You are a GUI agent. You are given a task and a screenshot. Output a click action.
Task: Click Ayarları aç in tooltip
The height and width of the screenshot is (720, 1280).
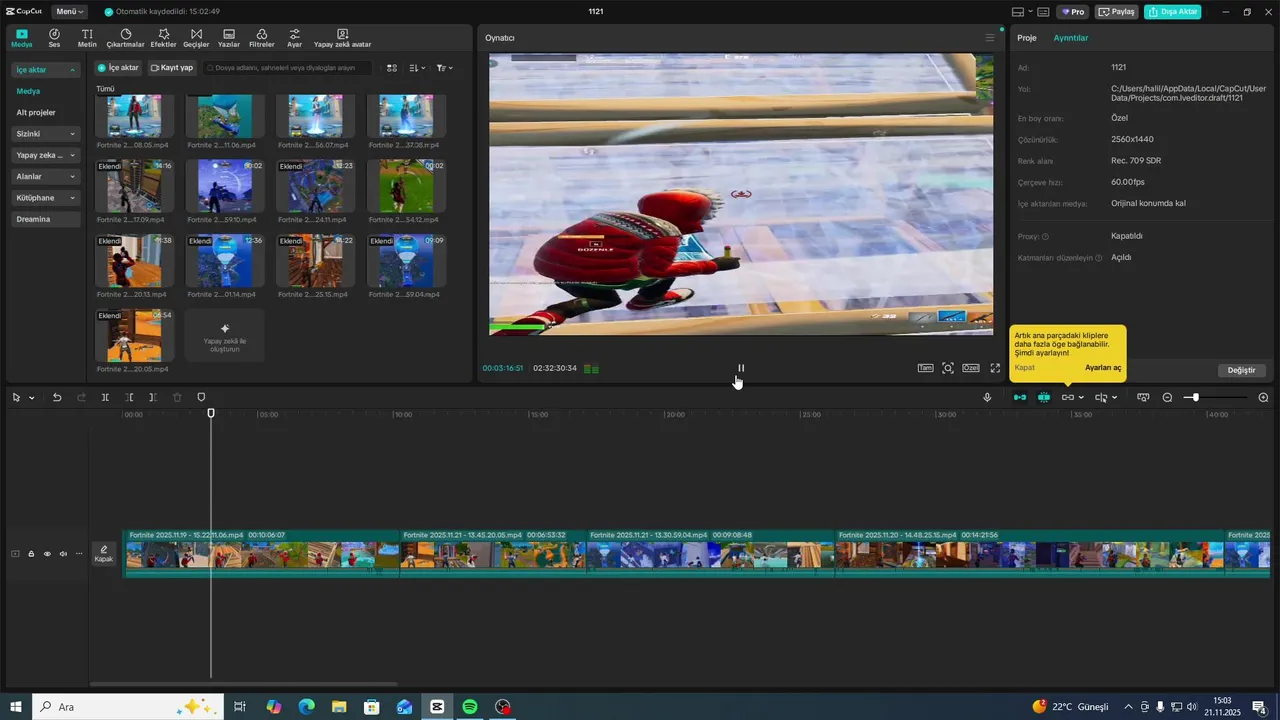pyautogui.click(x=1103, y=368)
